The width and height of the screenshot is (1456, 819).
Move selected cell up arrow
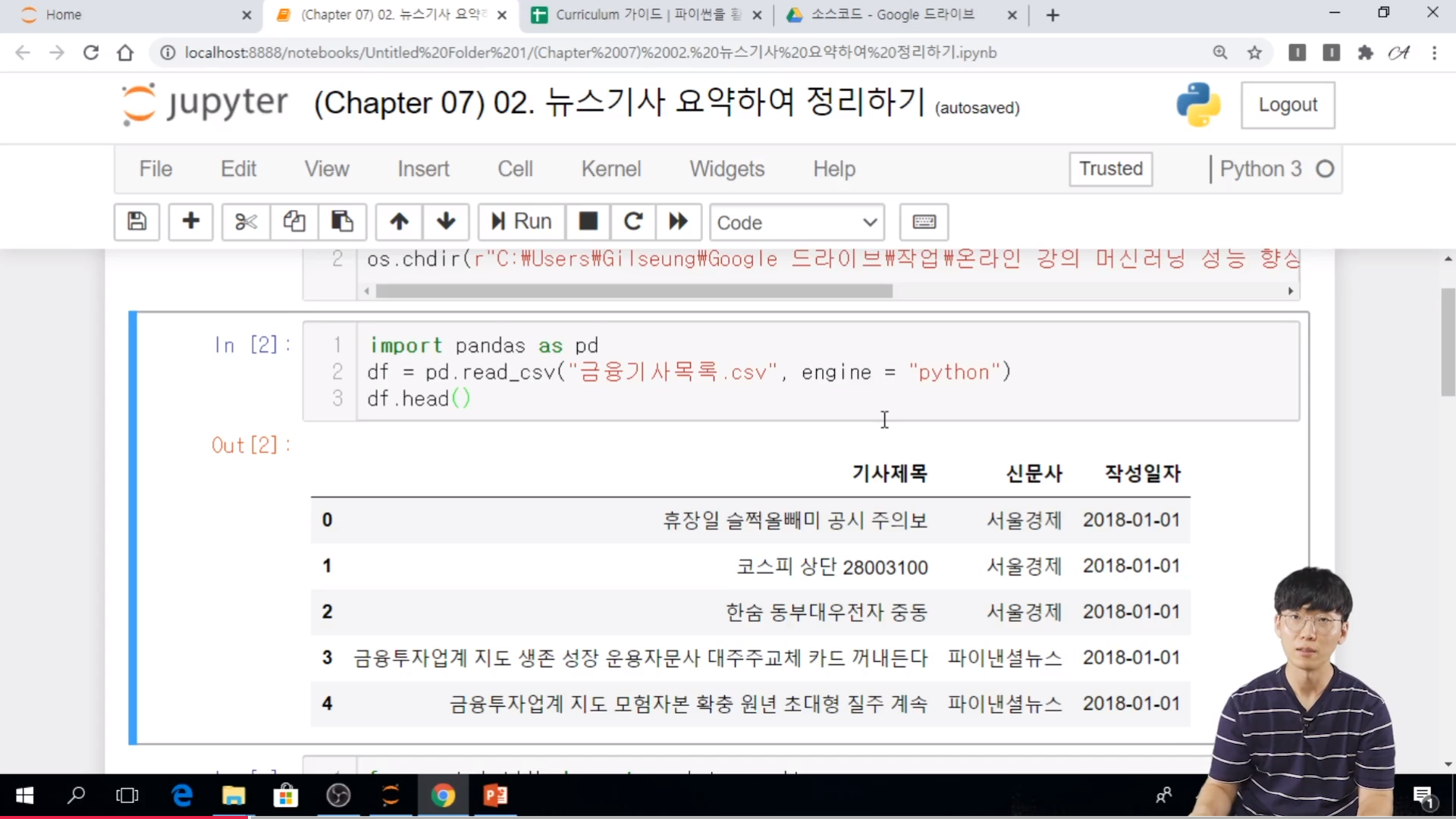(399, 221)
